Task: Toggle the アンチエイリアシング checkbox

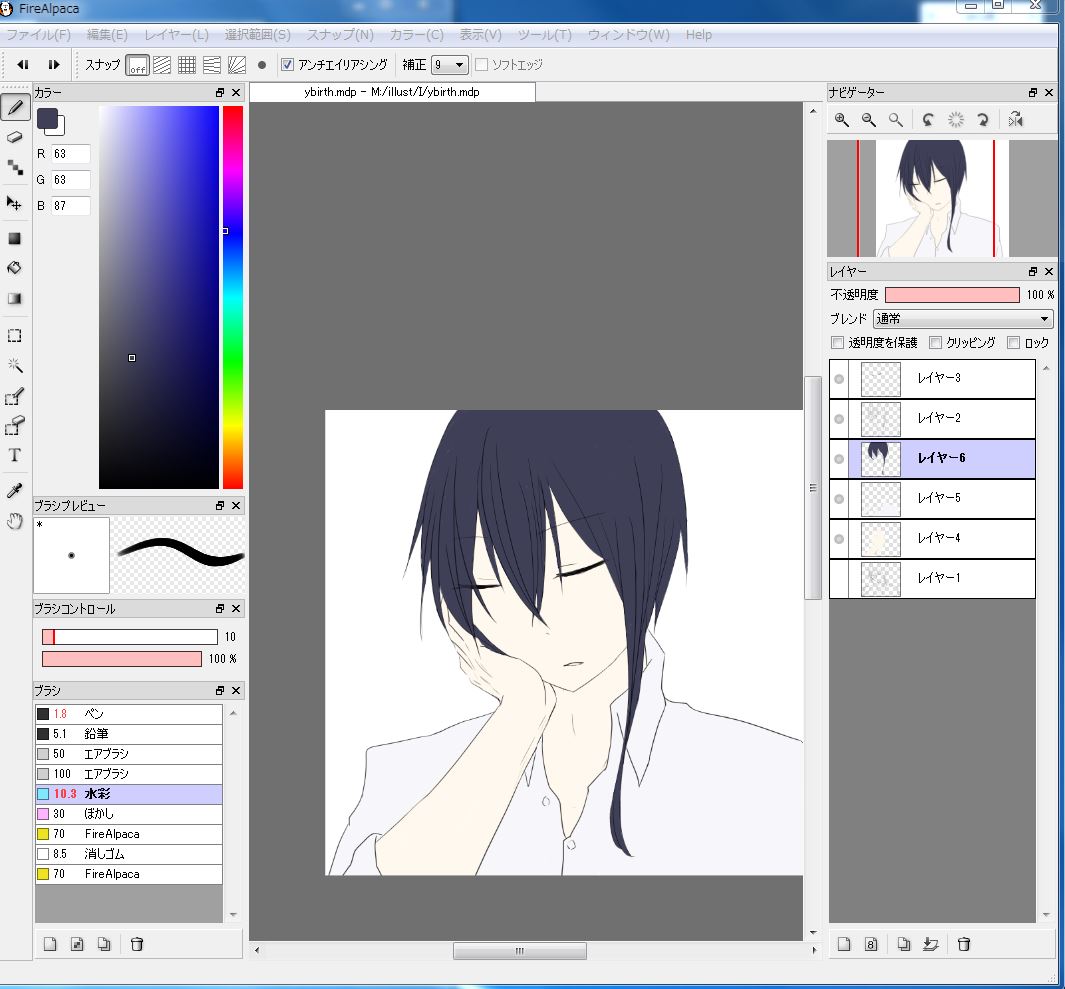Action: 288,65
